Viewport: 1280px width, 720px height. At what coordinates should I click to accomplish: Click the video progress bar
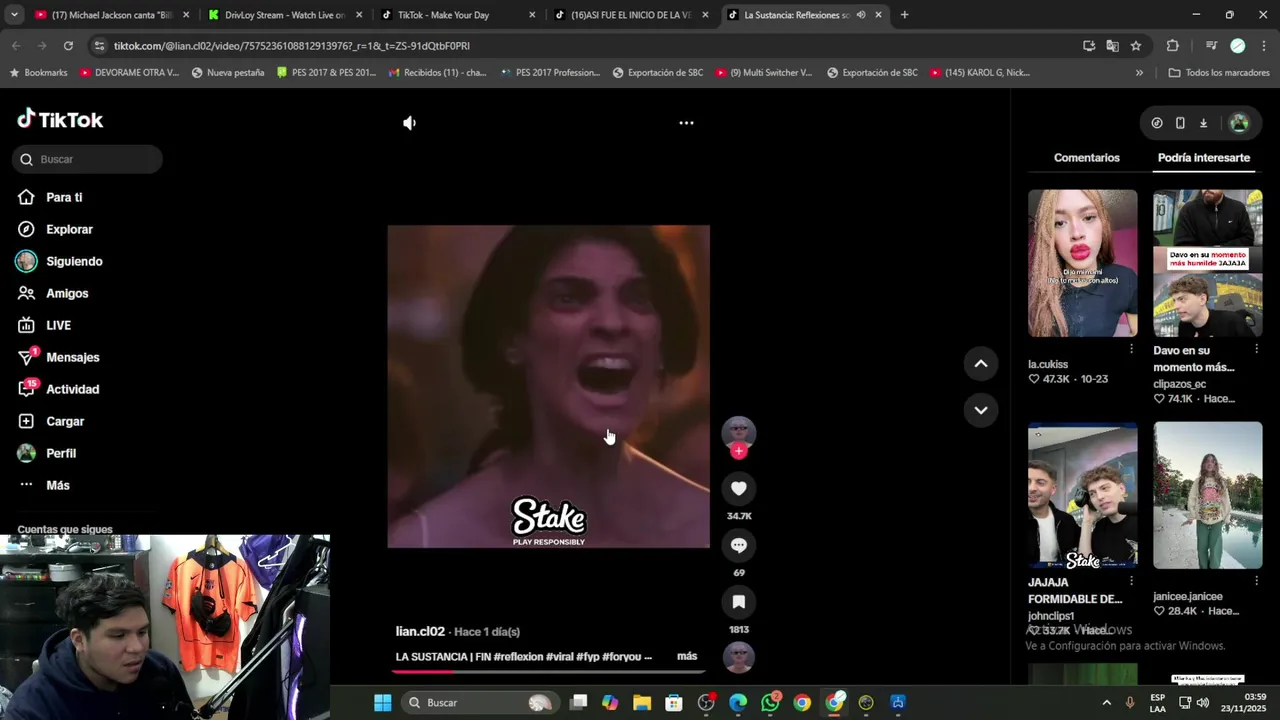(548, 671)
